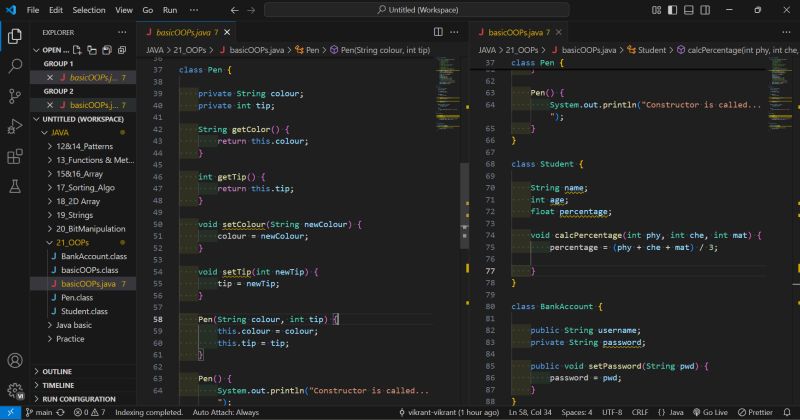Collapse the Untitled (Workspace) section

[36, 119]
